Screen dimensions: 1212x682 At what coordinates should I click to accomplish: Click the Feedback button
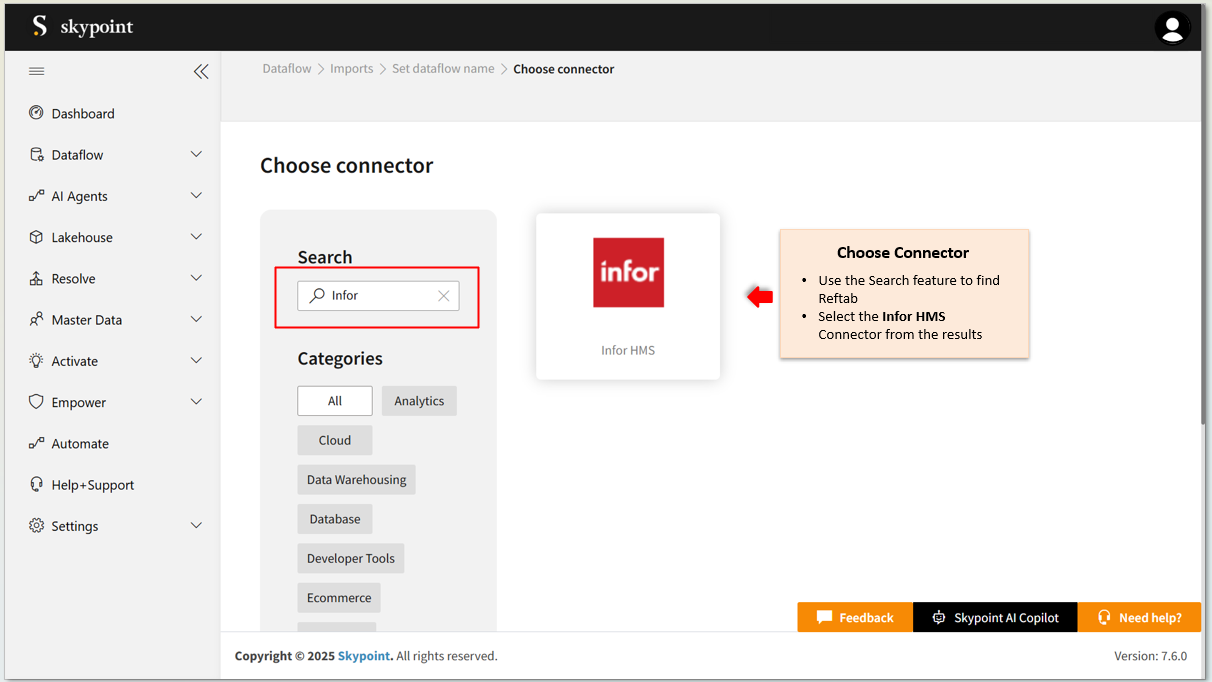click(x=855, y=618)
